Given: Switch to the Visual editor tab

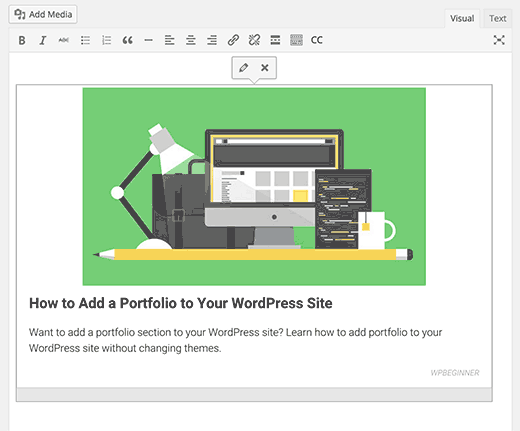Looking at the screenshot, I should [x=462, y=18].
